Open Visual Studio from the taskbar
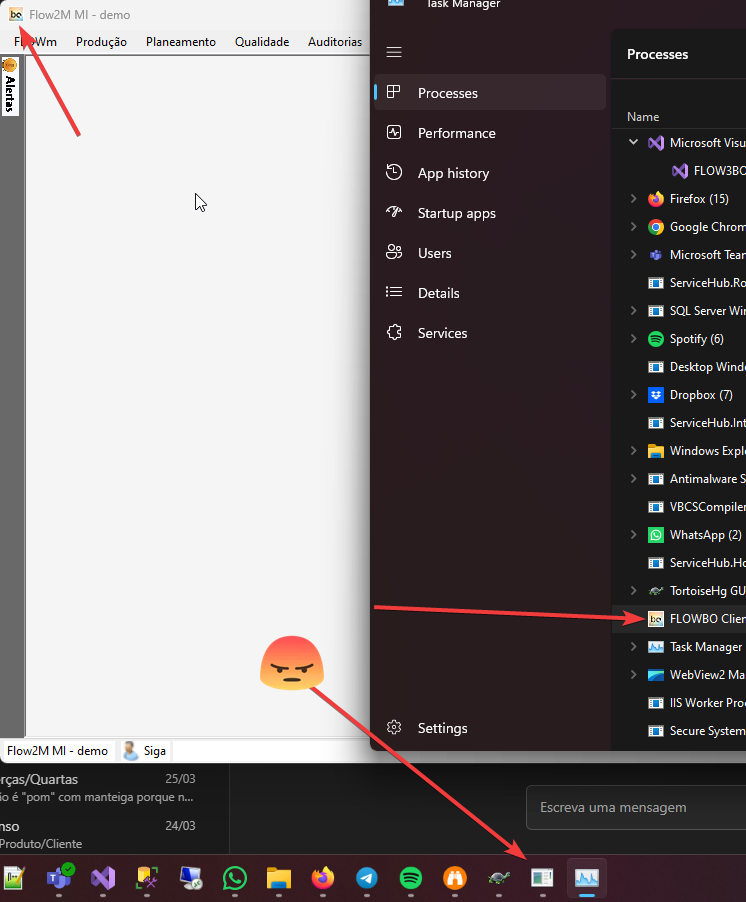746x902 pixels. (x=103, y=878)
